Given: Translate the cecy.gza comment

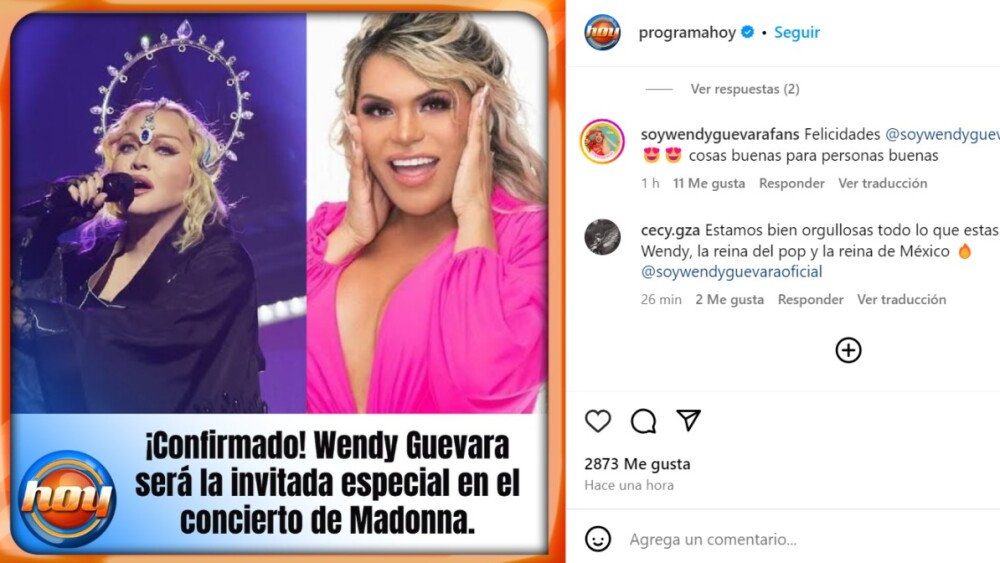Looking at the screenshot, I should (901, 299).
